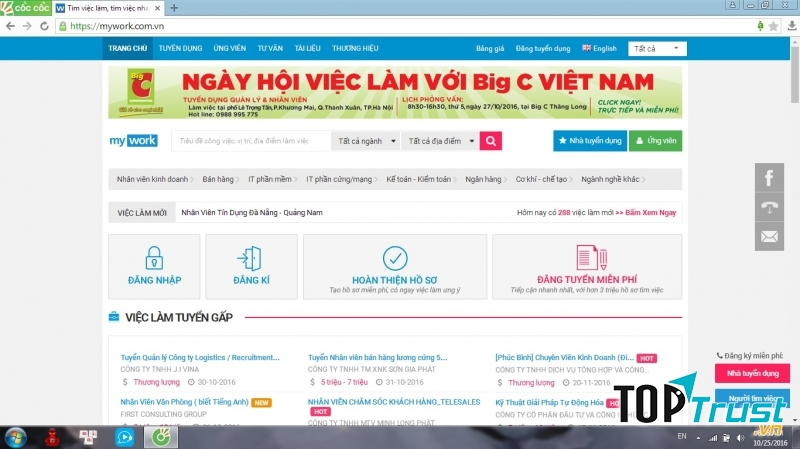Click the job search text field

click(251, 141)
